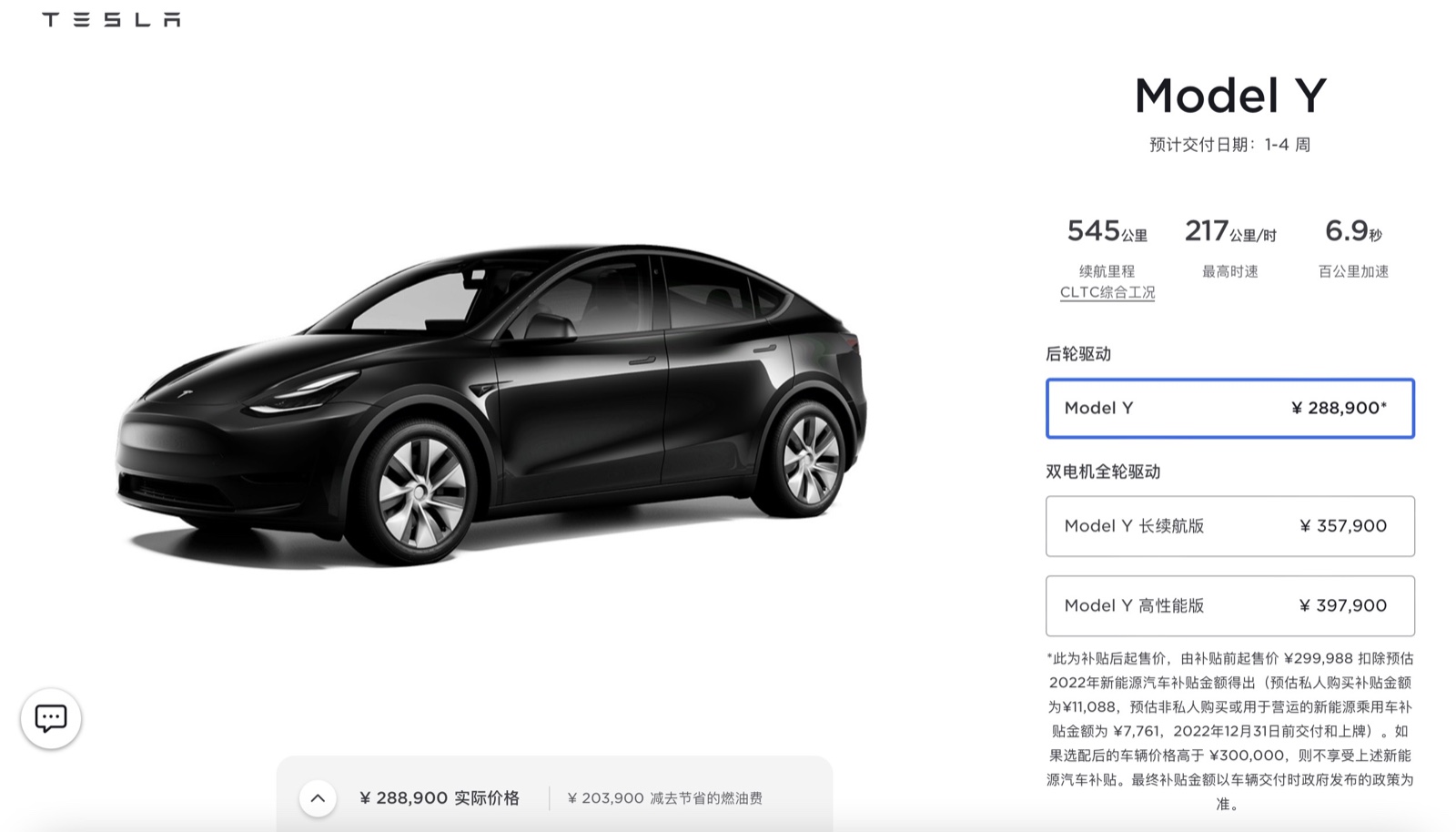1456x832 pixels.
Task: Click ¥ 288,900 实际价格 text in bottom bar
Action: [440, 798]
